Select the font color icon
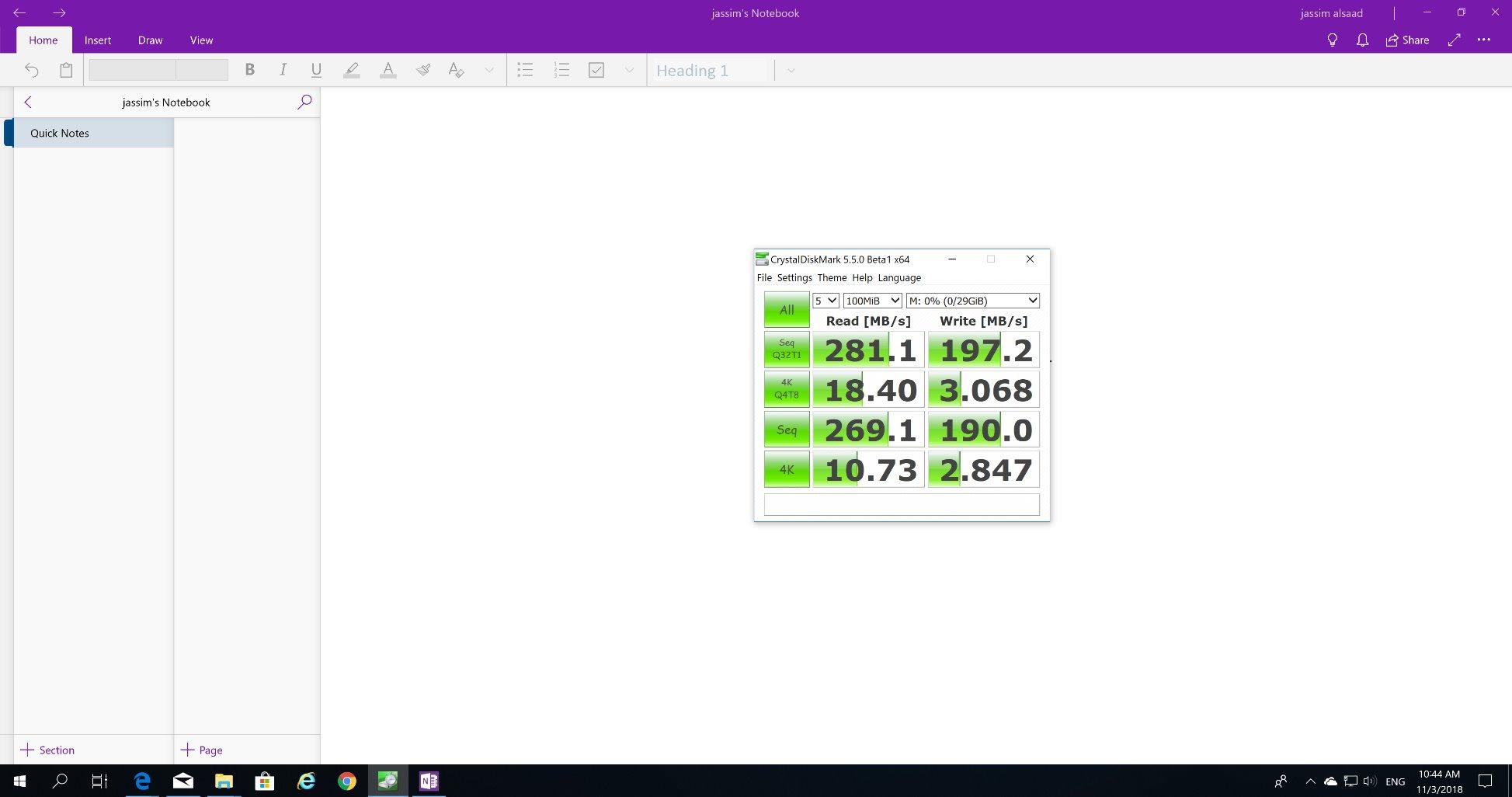 click(388, 70)
